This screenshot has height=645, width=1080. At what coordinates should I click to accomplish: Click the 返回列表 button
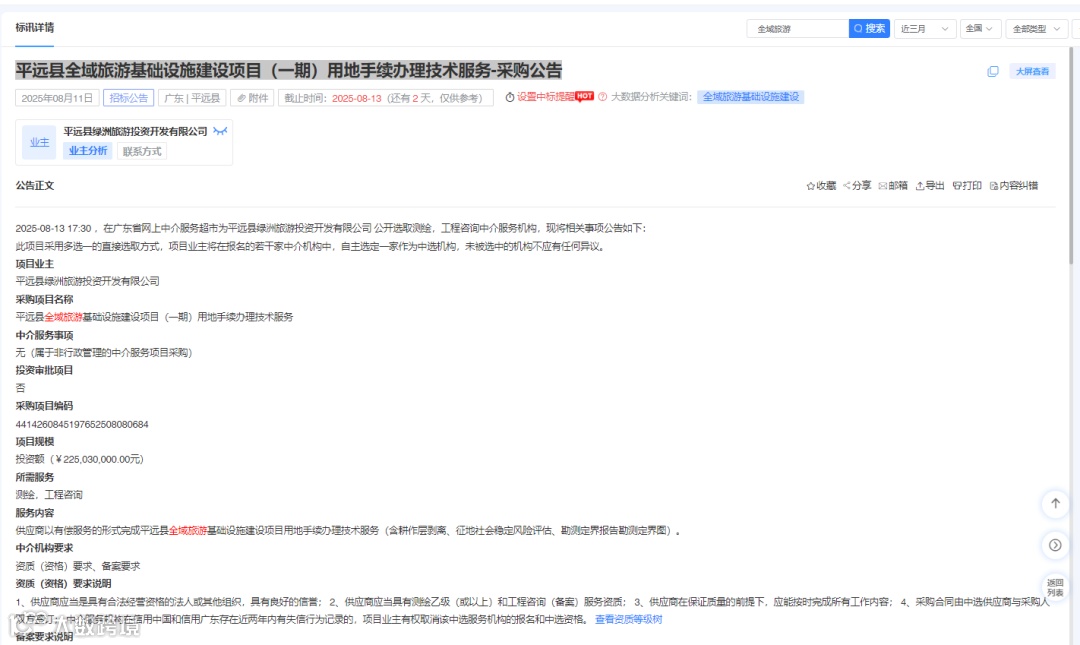tap(1055, 588)
